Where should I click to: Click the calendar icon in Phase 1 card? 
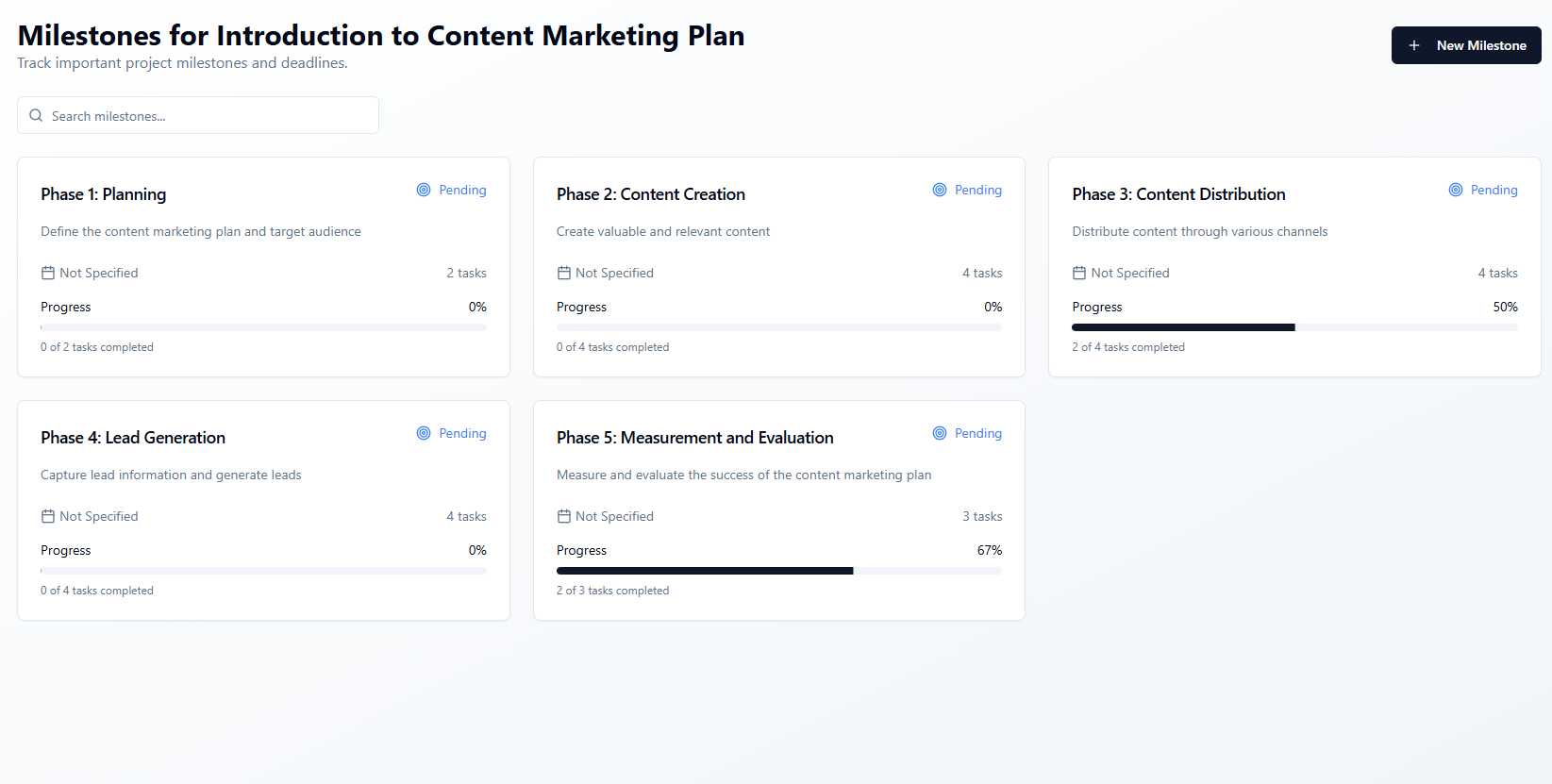pos(48,273)
